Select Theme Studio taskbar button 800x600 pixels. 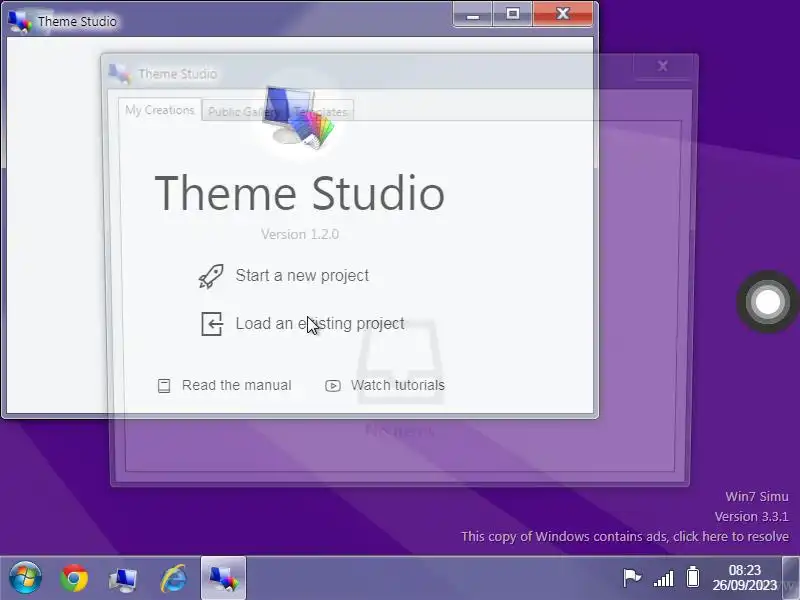[223, 578]
